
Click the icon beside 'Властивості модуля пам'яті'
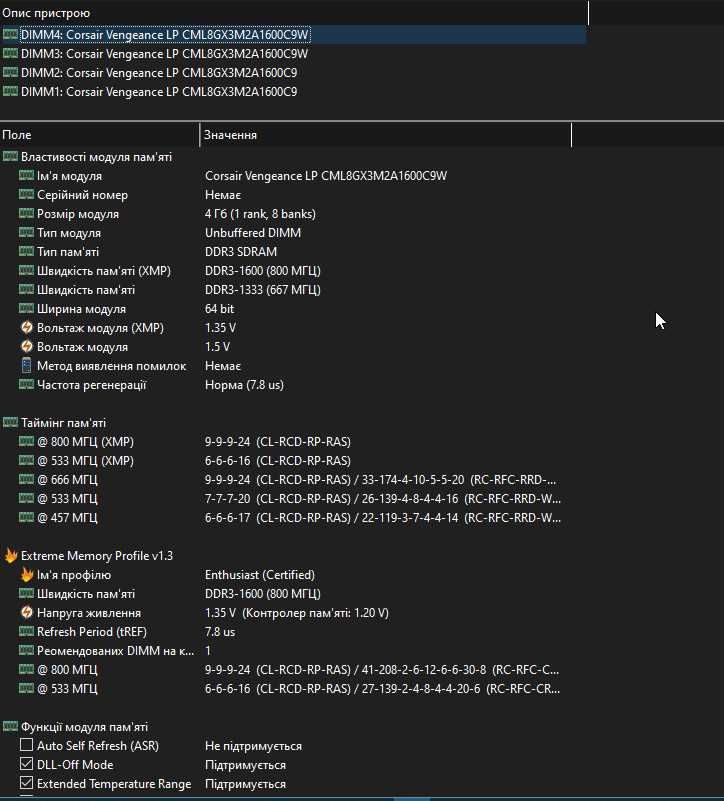(10, 156)
